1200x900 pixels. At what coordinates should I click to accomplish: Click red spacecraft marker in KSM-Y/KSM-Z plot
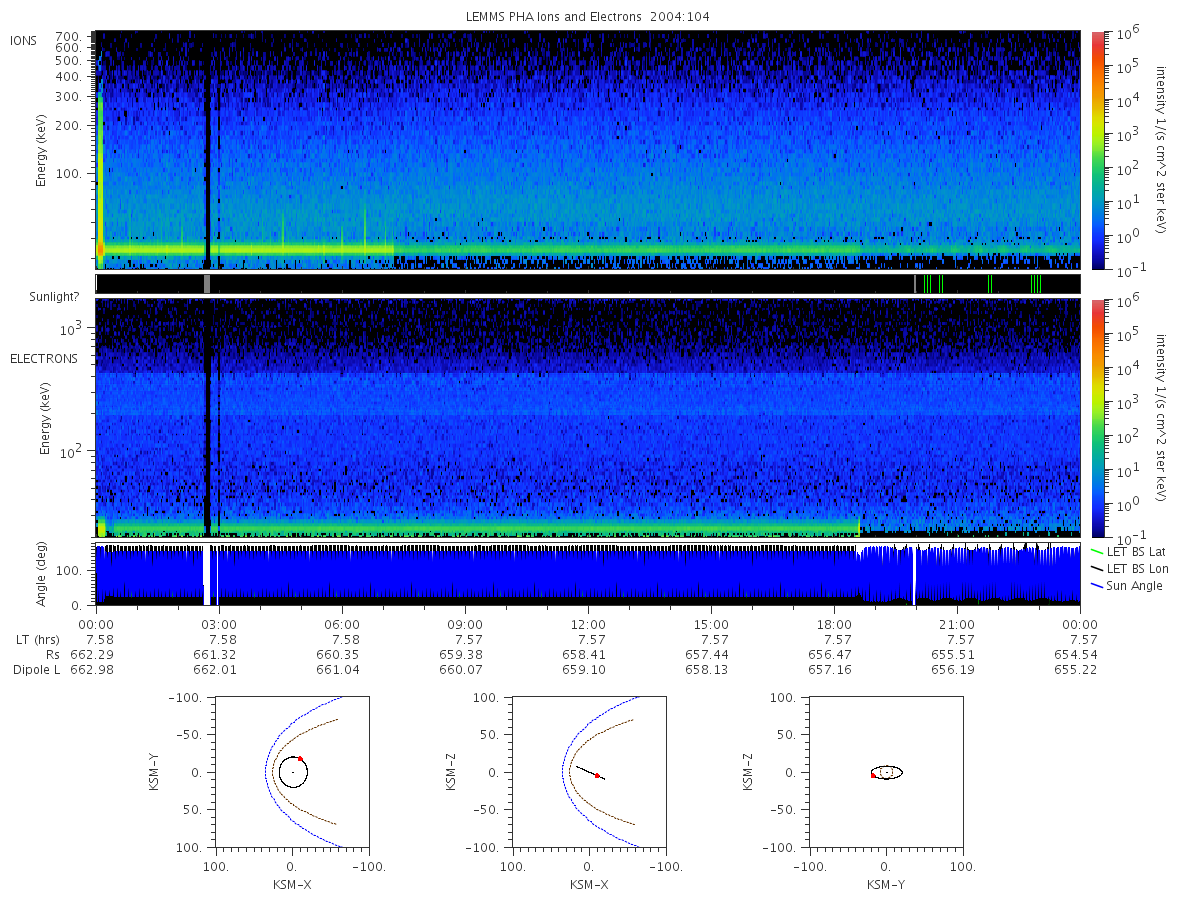[x=873, y=775]
